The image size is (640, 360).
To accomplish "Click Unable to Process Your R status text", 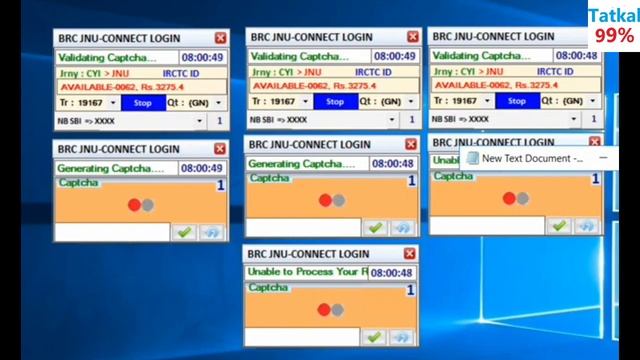I will coord(308,272).
